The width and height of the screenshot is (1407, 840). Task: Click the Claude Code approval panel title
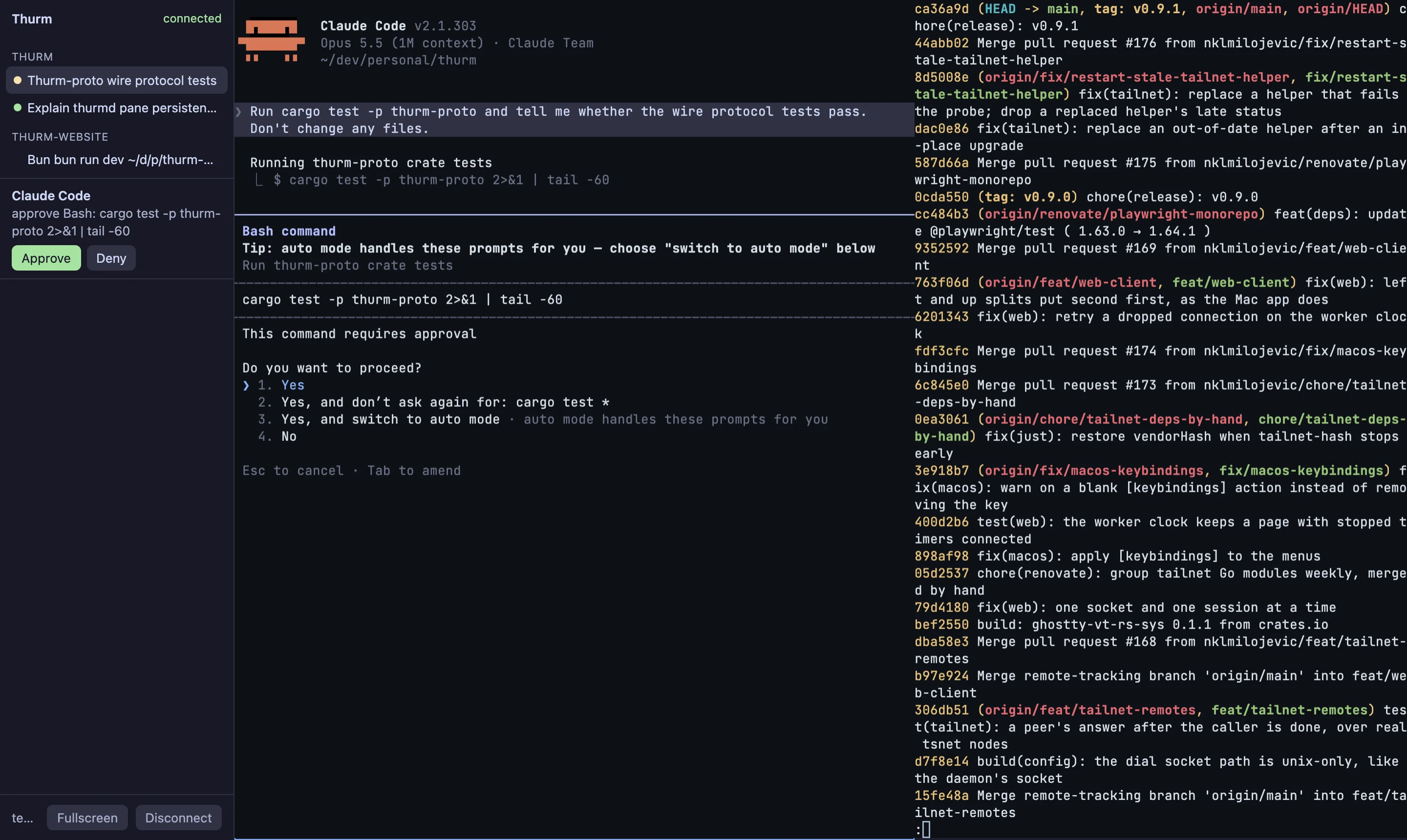(51, 196)
